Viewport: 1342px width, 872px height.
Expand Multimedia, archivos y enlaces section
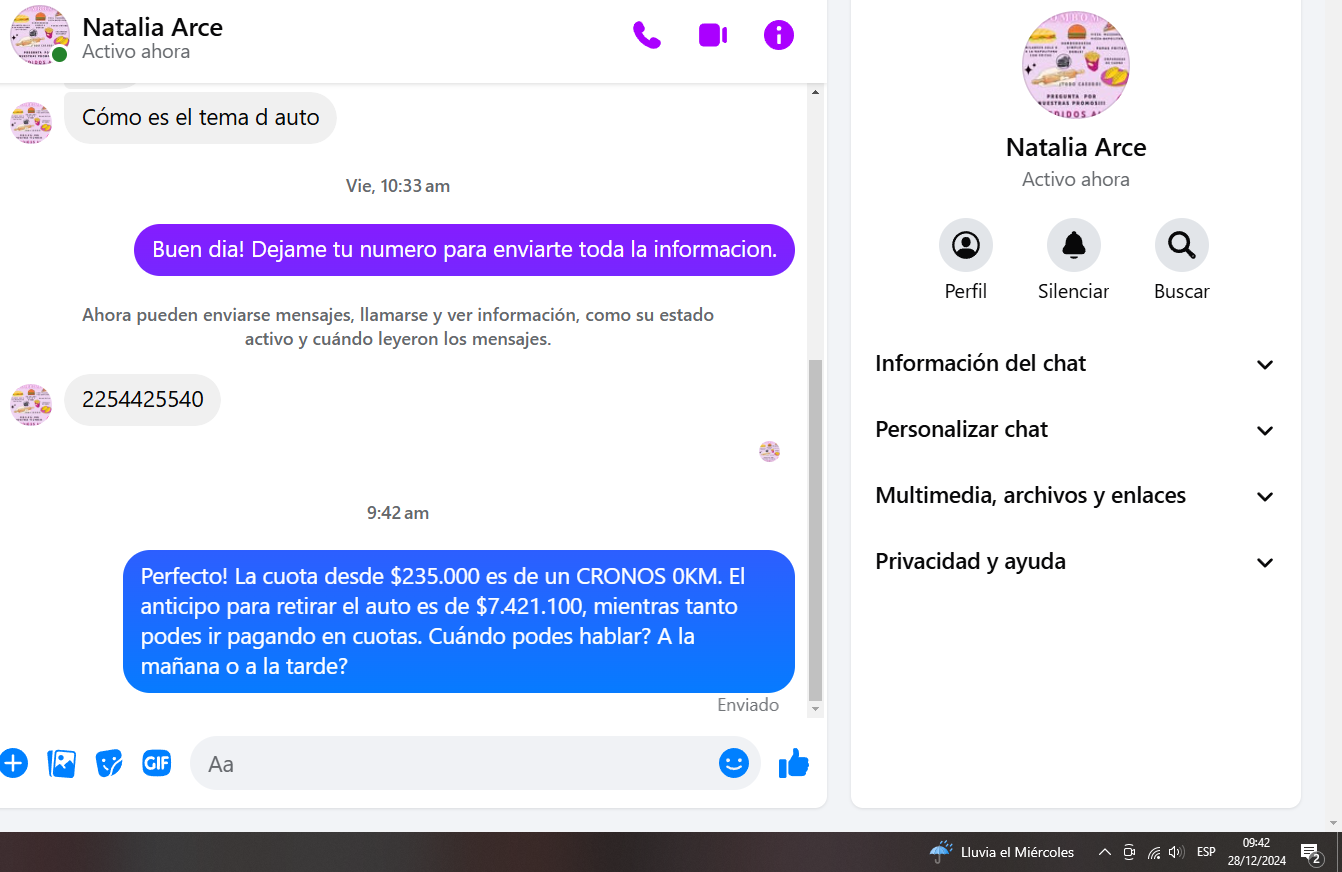pyautogui.click(x=1075, y=496)
